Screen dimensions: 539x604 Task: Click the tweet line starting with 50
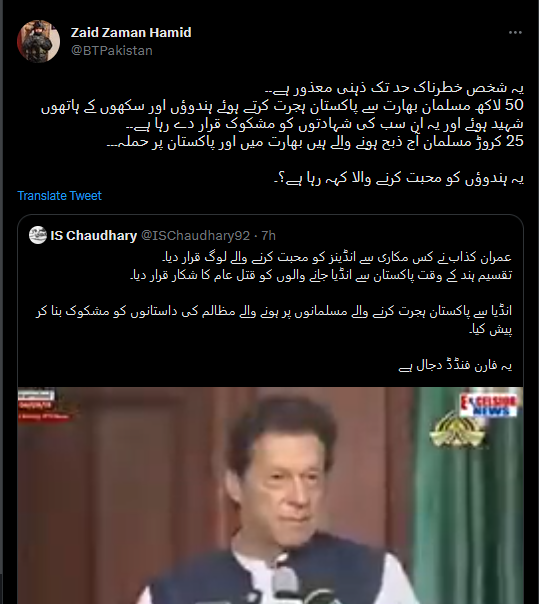tap(282, 106)
